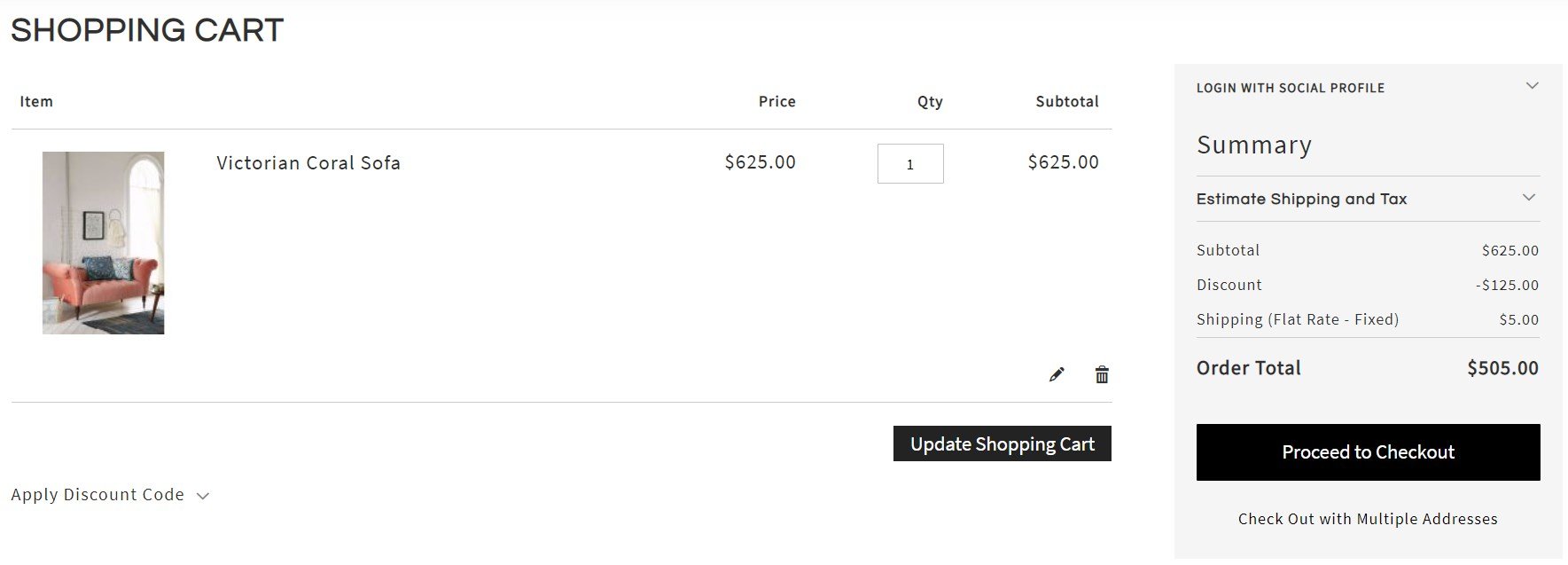Click the Update Shopping Cart button
Viewport: 1568px width, 565px height.
[x=1002, y=443]
